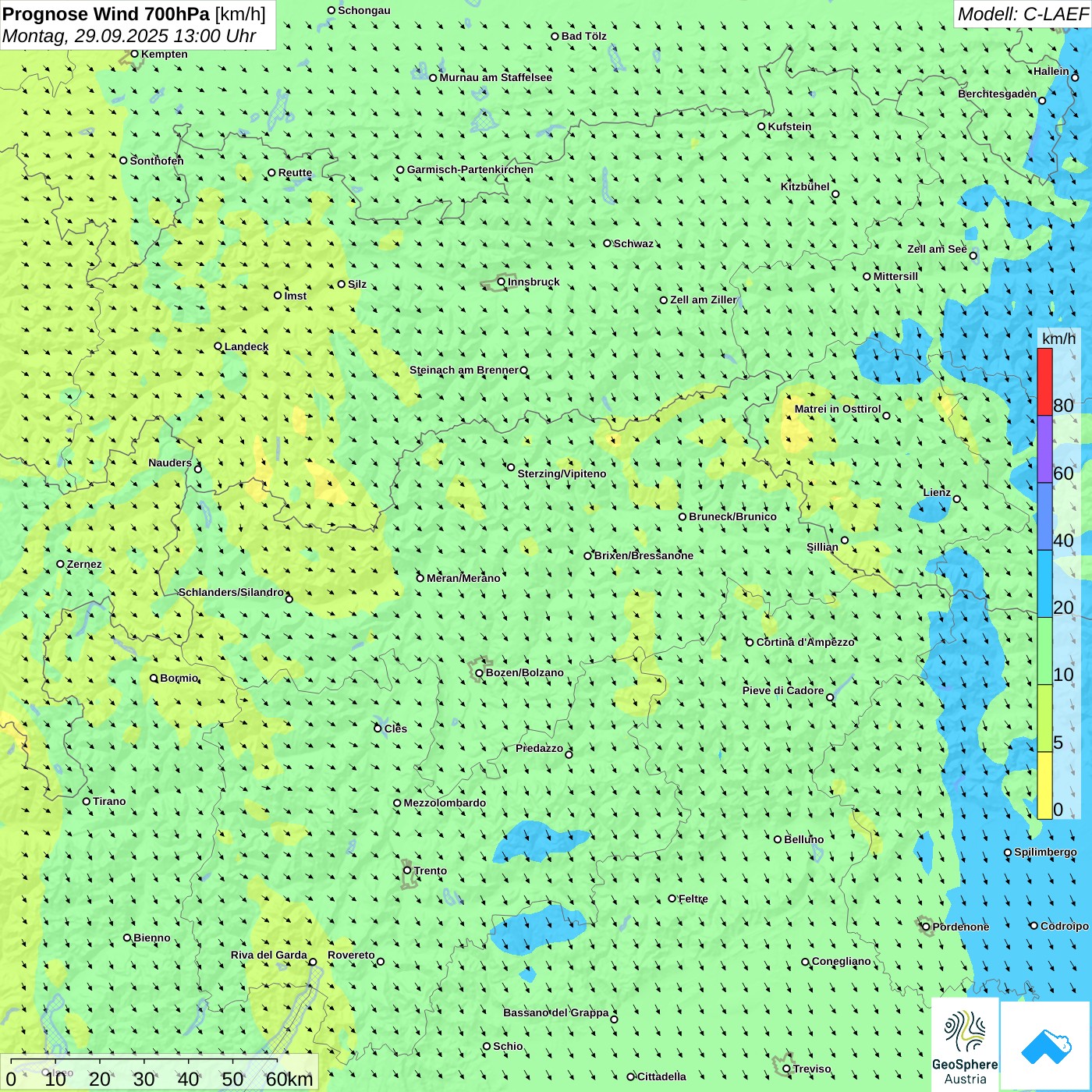Viewport: 1092px width, 1092px height.
Task: Click the Zell am See label
Action: (x=937, y=249)
